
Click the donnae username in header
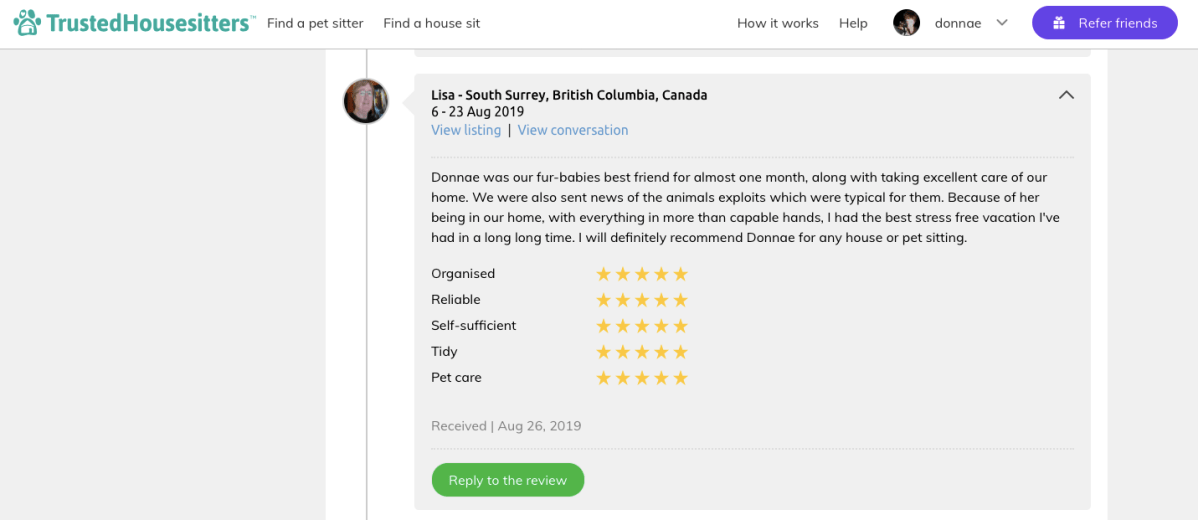pyautogui.click(x=958, y=23)
